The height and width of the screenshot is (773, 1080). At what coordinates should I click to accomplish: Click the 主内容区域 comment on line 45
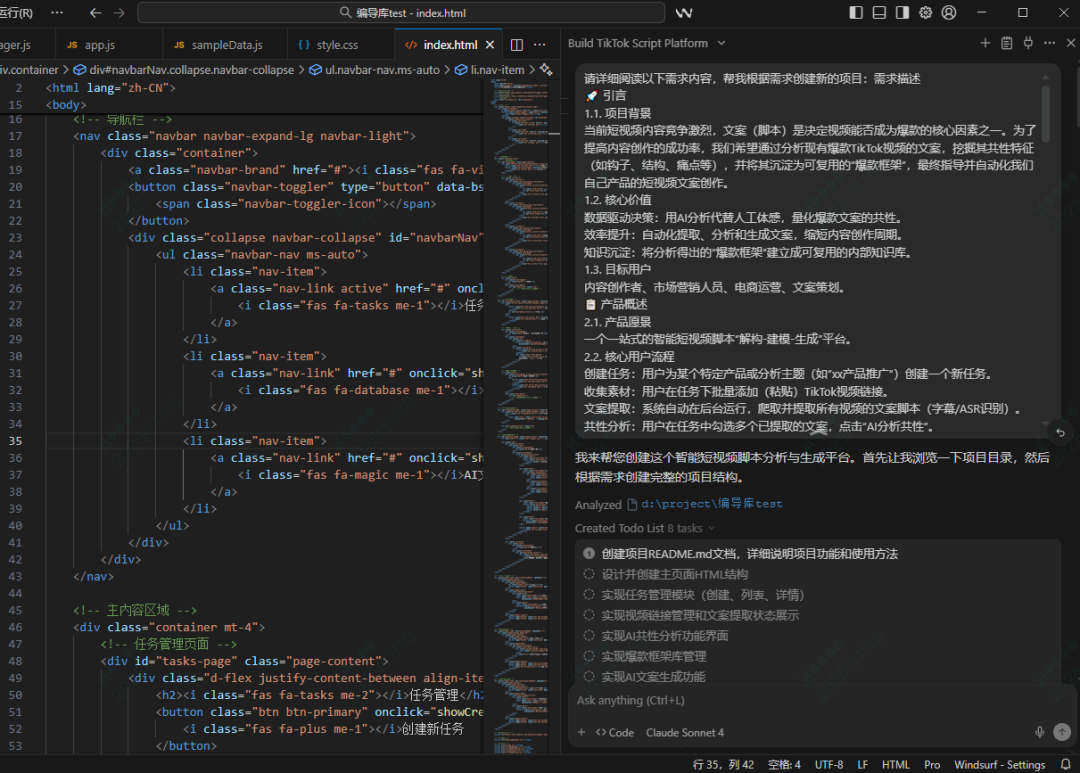(135, 610)
